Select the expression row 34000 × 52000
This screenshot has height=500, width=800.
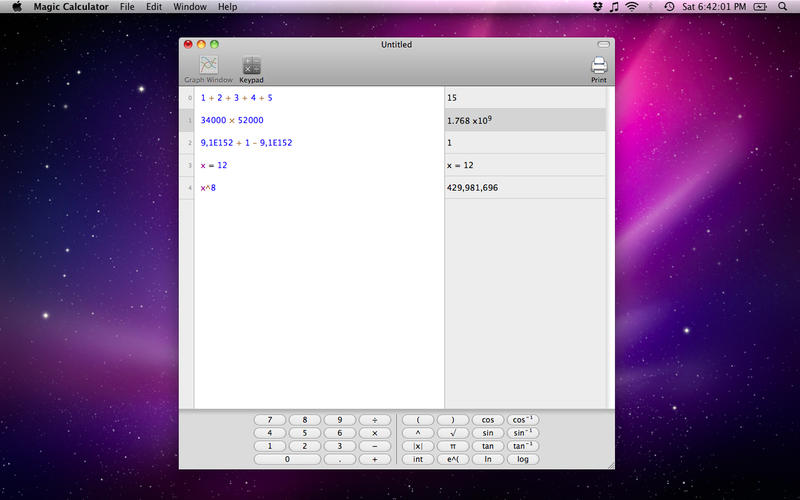tap(232, 120)
